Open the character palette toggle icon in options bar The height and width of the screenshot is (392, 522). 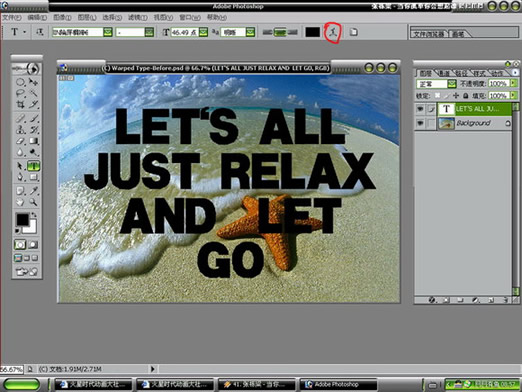click(353, 32)
